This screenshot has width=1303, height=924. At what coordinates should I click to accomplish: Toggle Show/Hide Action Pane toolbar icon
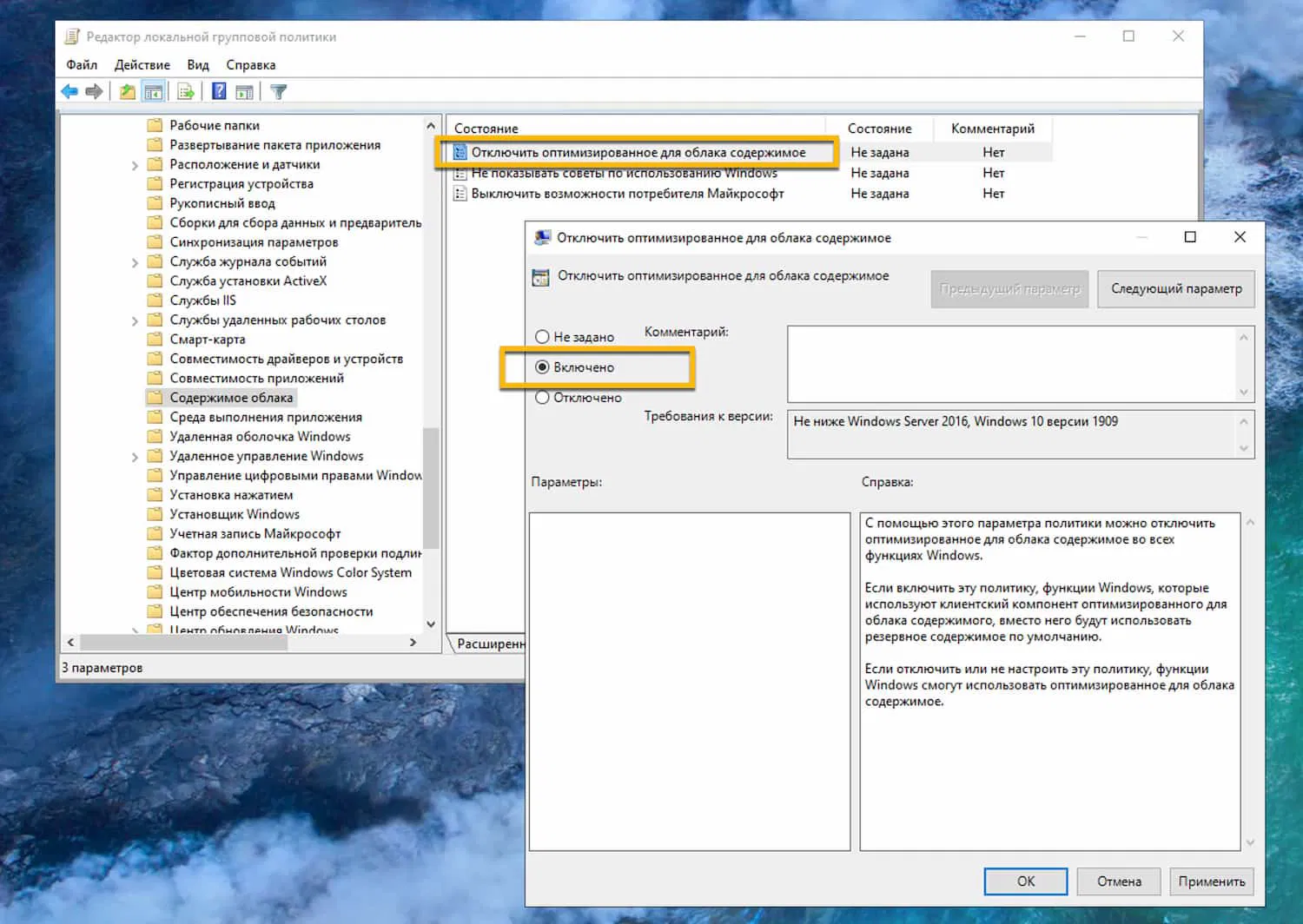tap(244, 91)
